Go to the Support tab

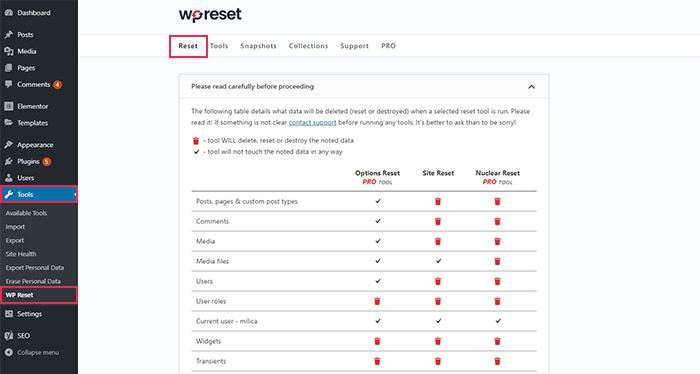click(354, 46)
